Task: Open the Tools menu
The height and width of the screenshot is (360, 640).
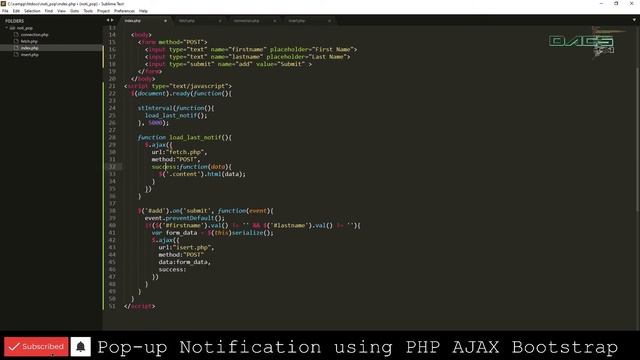Action: 88,11
